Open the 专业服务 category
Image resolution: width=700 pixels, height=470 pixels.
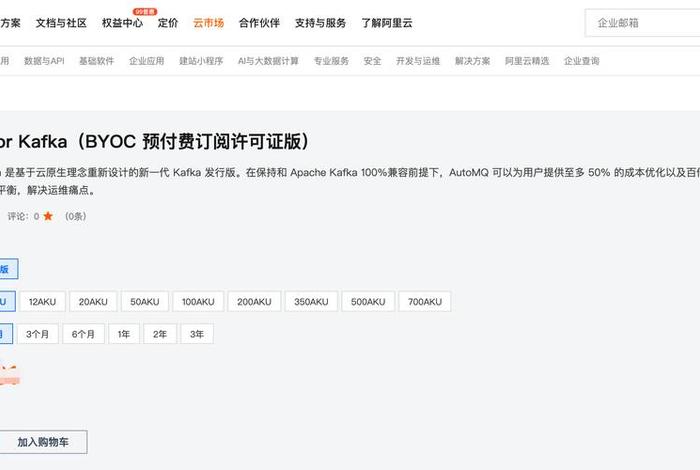tap(331, 61)
